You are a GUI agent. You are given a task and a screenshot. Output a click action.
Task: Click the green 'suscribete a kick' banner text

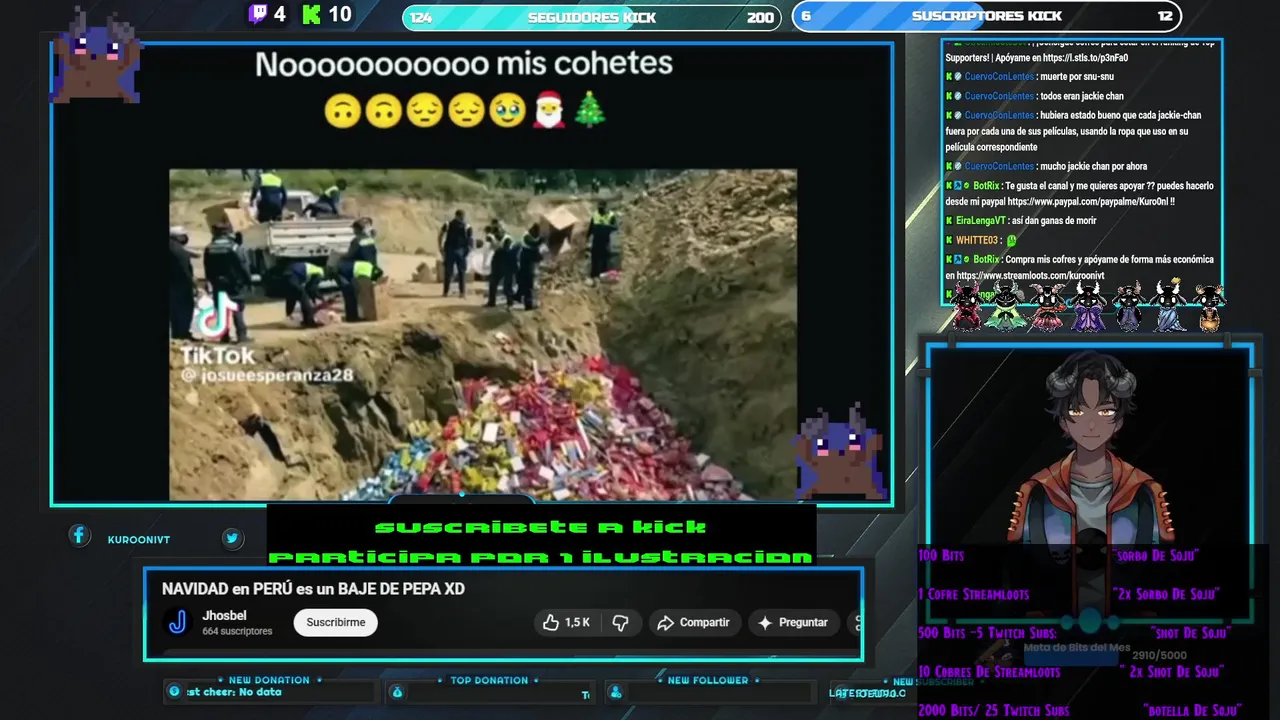coord(541,527)
